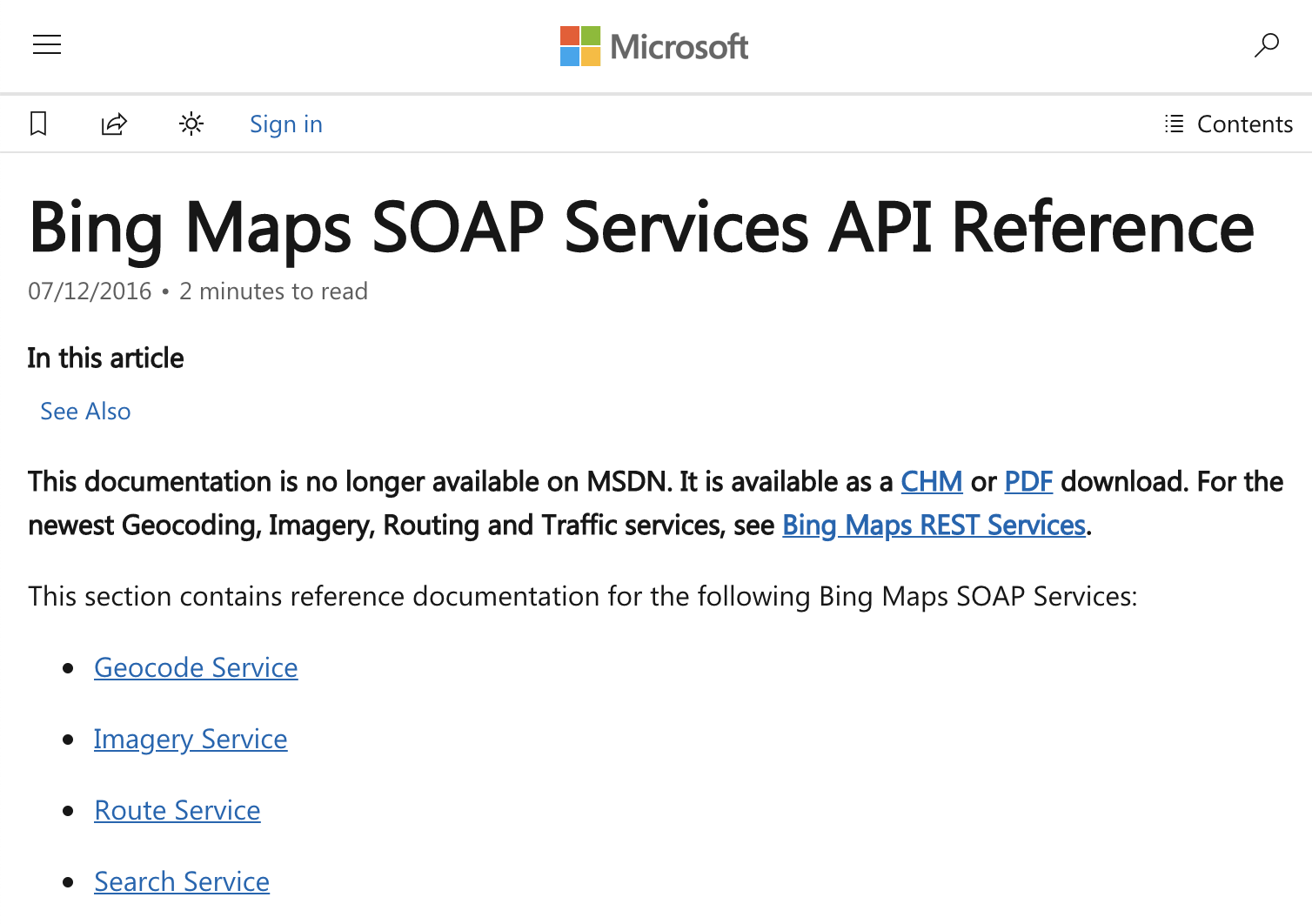Click Sign in

(x=285, y=124)
